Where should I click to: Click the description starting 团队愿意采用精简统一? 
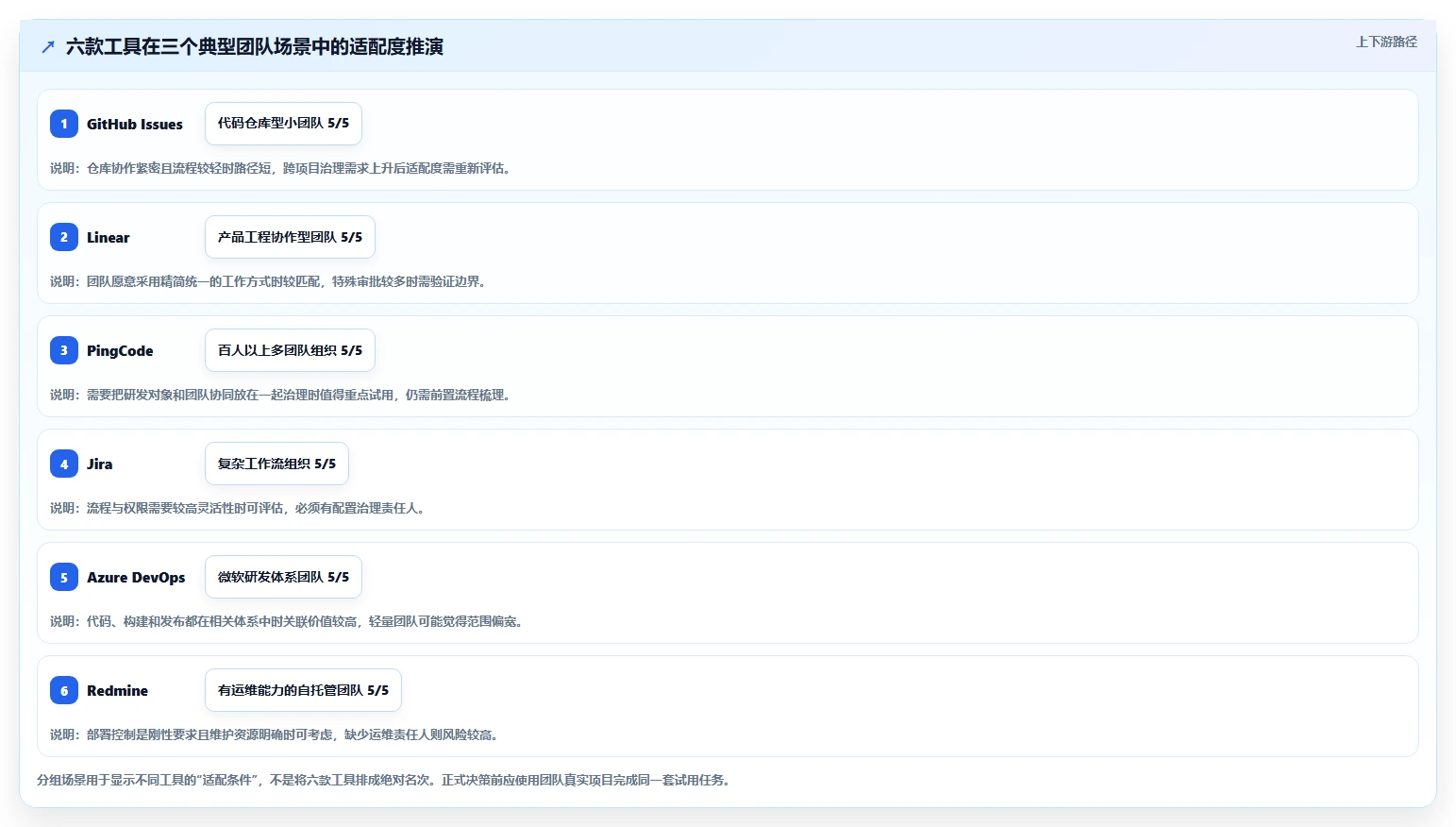(x=268, y=281)
